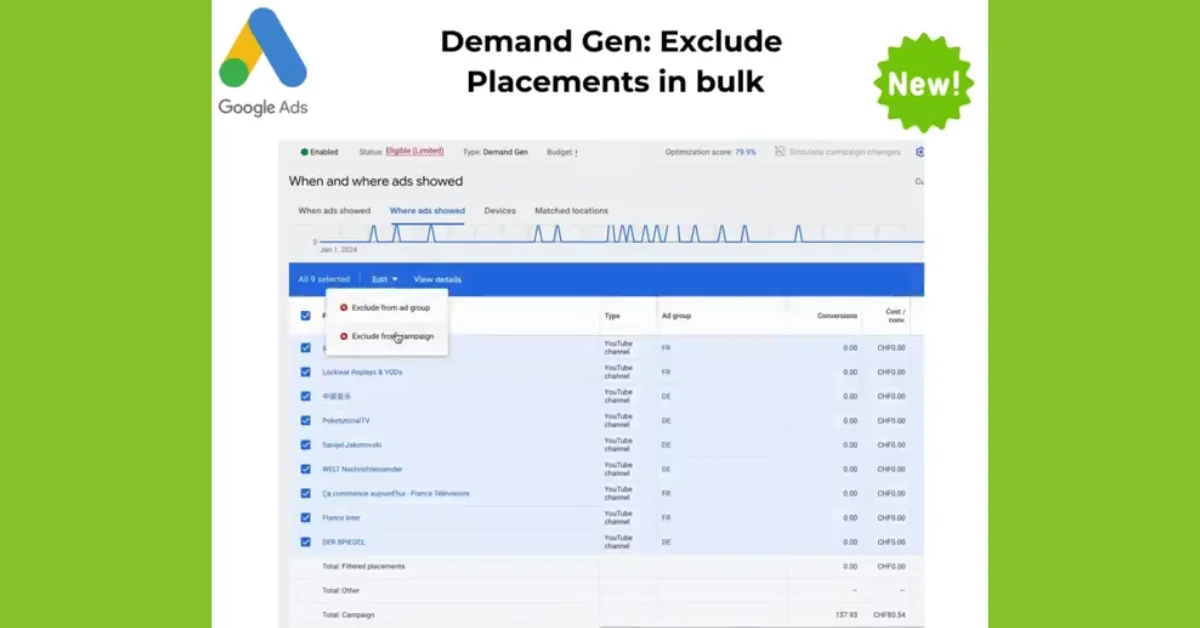Viewport: 1200px width, 628px height.
Task: Click the DE ad group cell in DER SPIEGEL row
Action: (x=666, y=542)
